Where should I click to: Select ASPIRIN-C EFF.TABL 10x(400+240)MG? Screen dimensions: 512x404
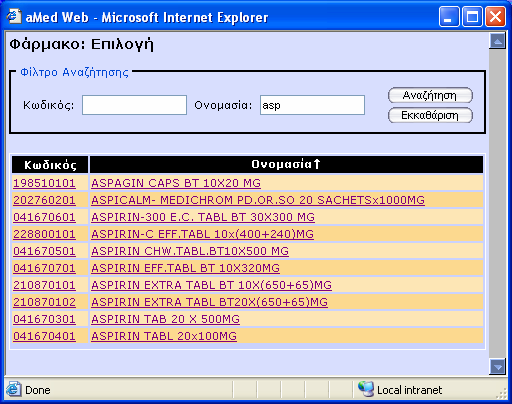202,234
